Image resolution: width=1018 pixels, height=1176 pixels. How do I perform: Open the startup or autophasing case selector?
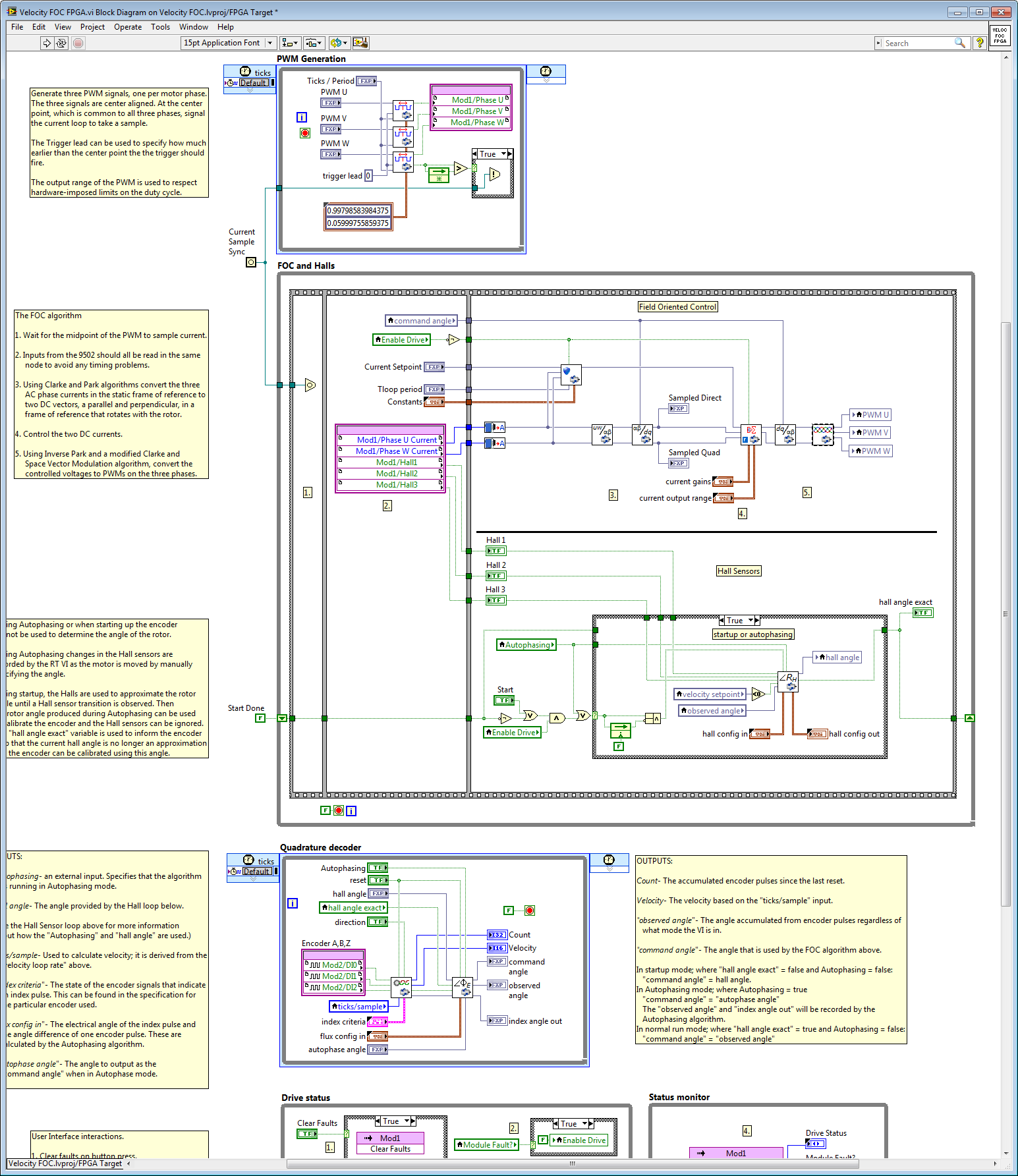point(739,620)
